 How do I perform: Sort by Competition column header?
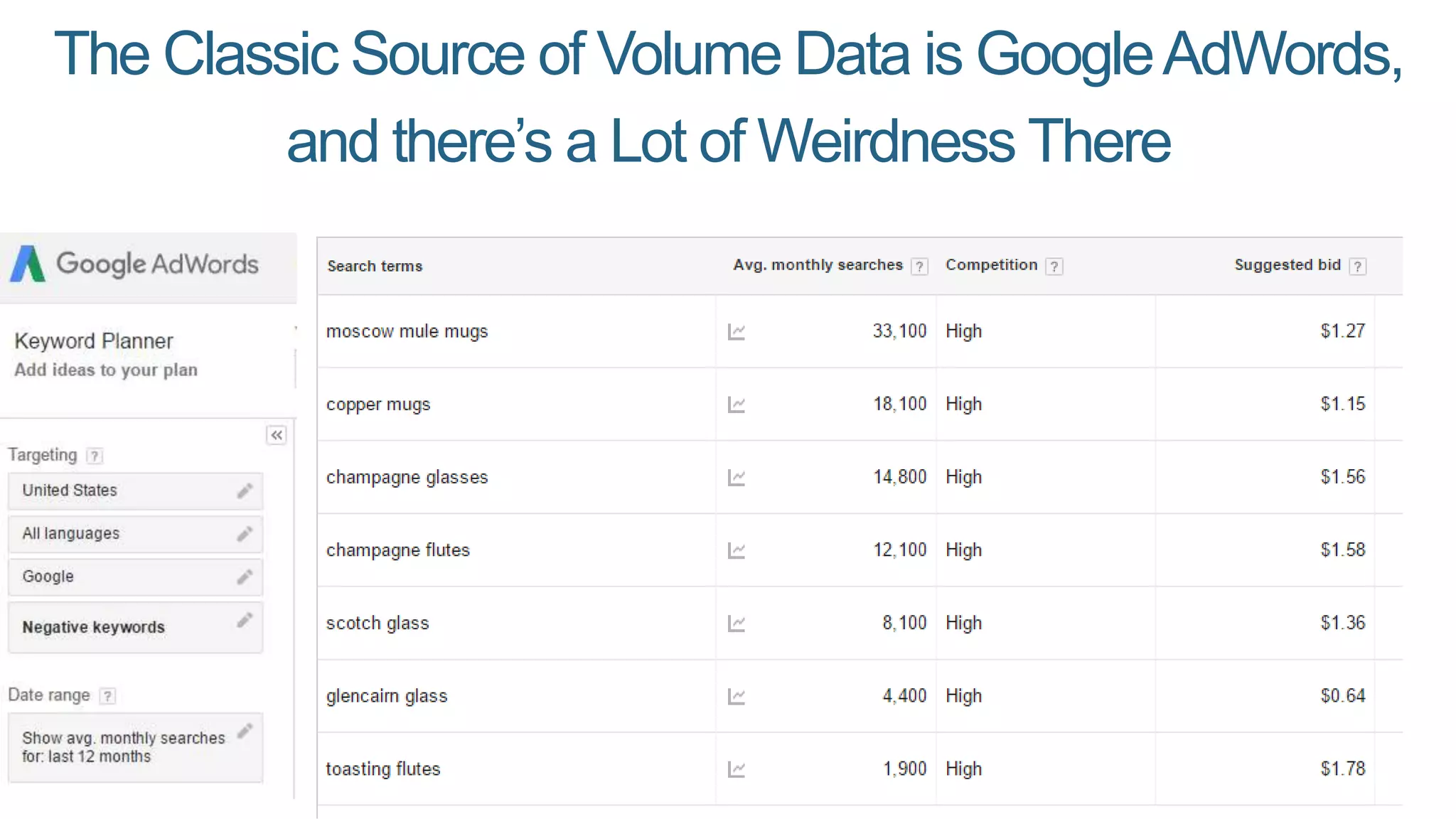[x=991, y=265]
